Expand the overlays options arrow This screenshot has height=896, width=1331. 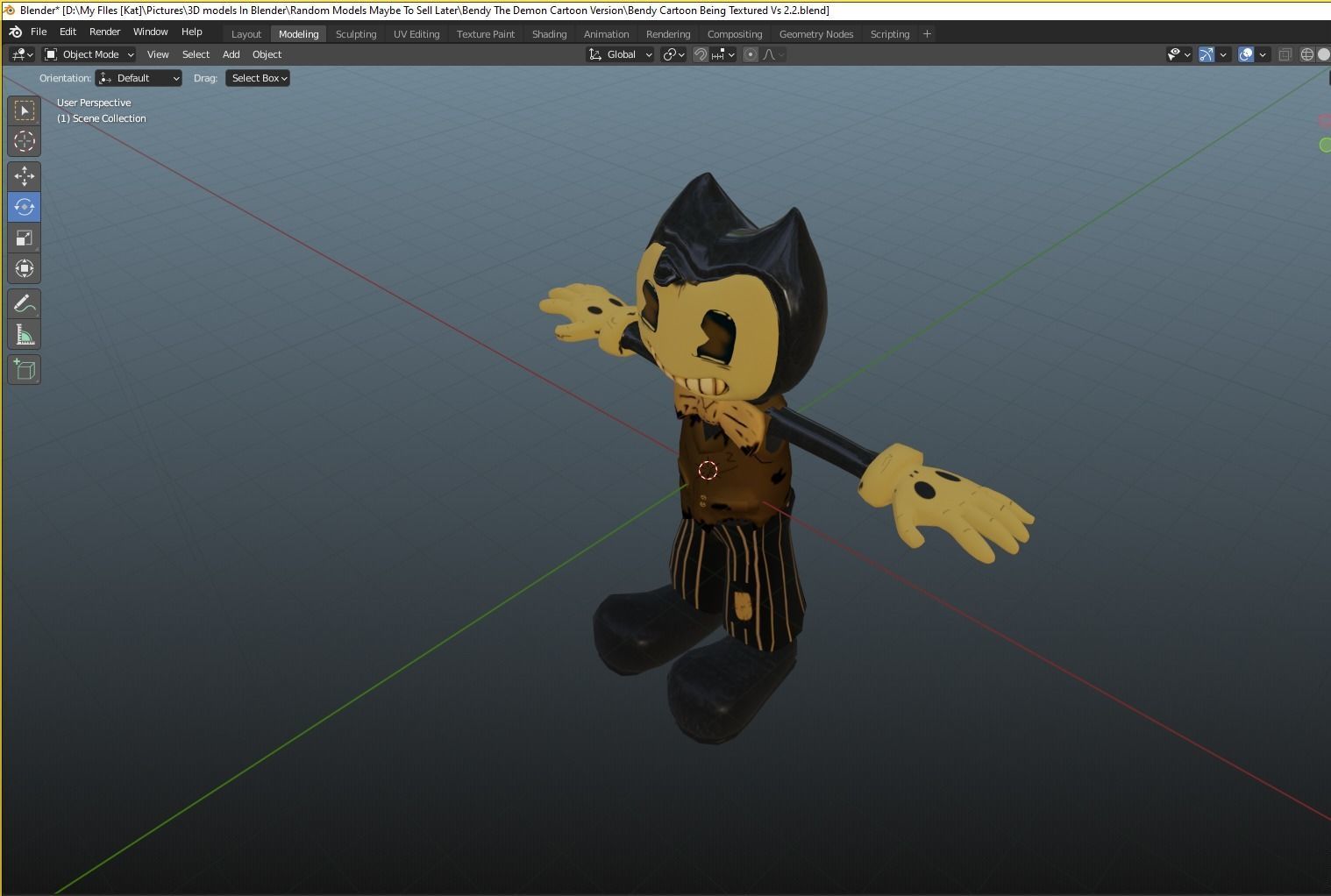1263,54
